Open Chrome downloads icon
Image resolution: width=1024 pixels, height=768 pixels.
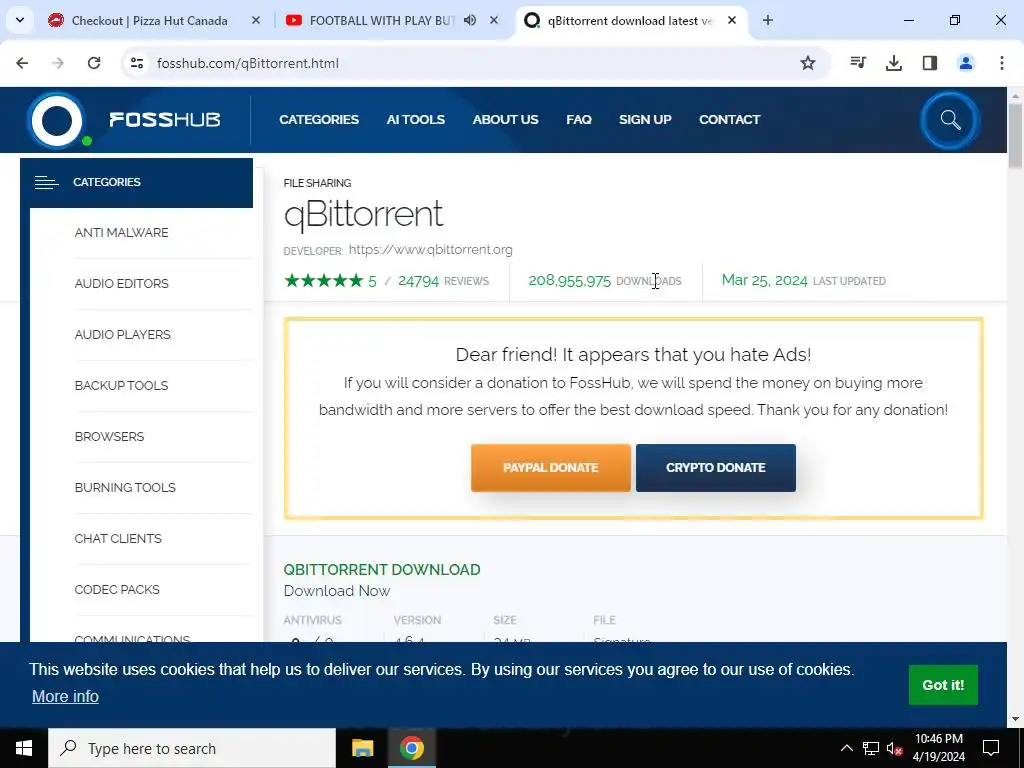(894, 63)
